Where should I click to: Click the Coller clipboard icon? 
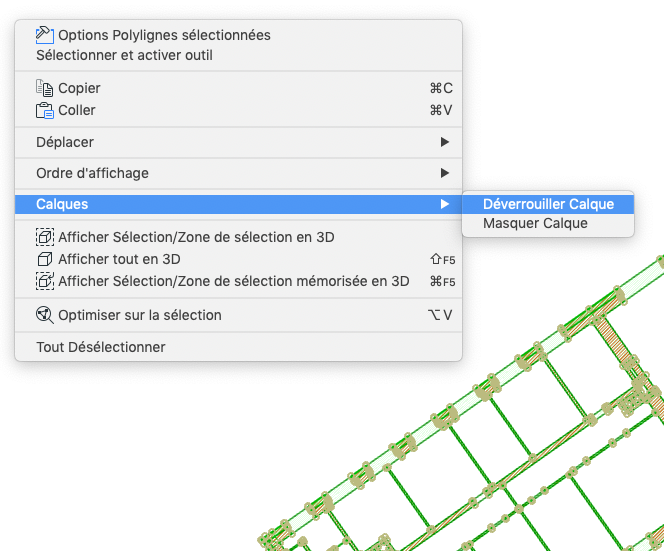coord(44,111)
